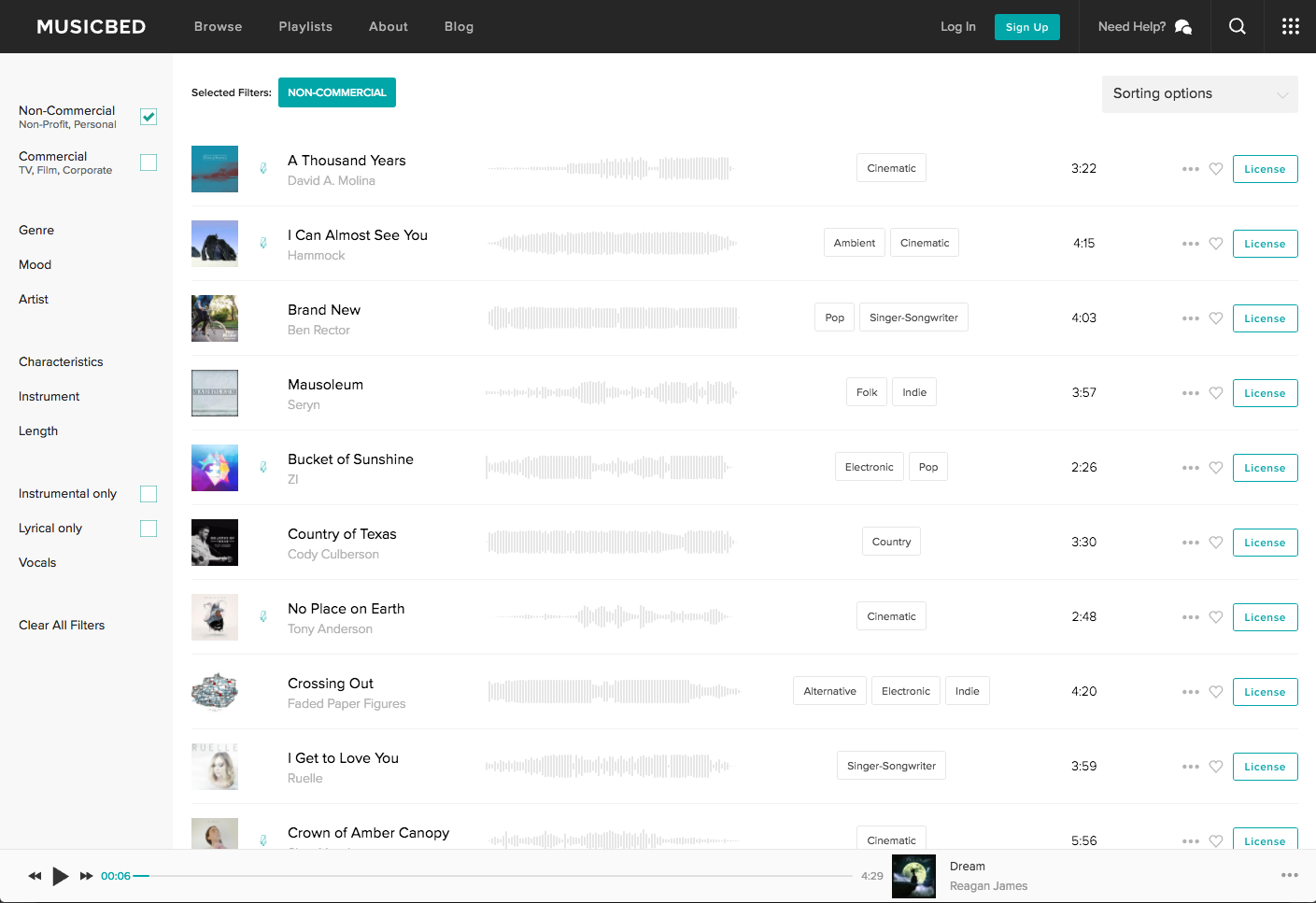Expand the Characteristics filter
This screenshot has width=1316, height=903.
tap(61, 362)
